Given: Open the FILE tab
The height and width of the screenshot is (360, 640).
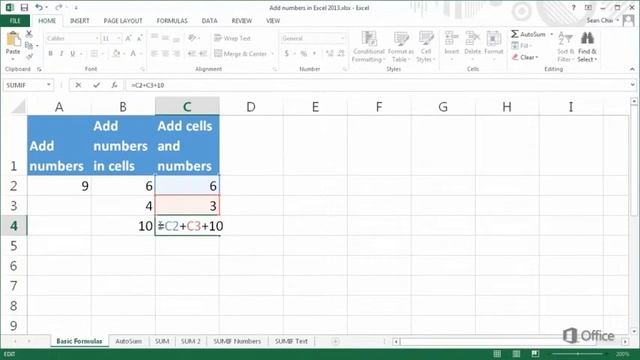Looking at the screenshot, I should pos(15,20).
